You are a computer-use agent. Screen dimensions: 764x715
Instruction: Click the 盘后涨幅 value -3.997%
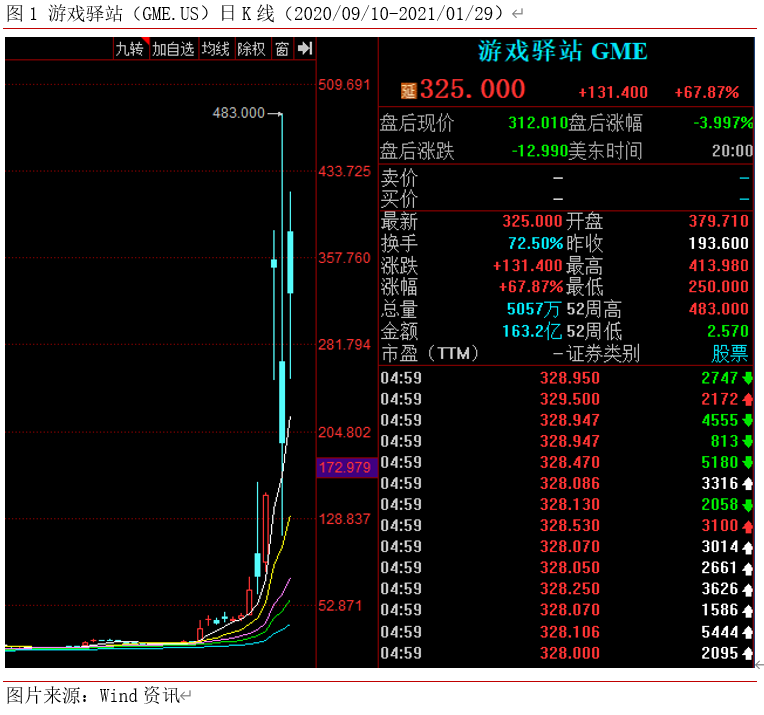[724, 123]
